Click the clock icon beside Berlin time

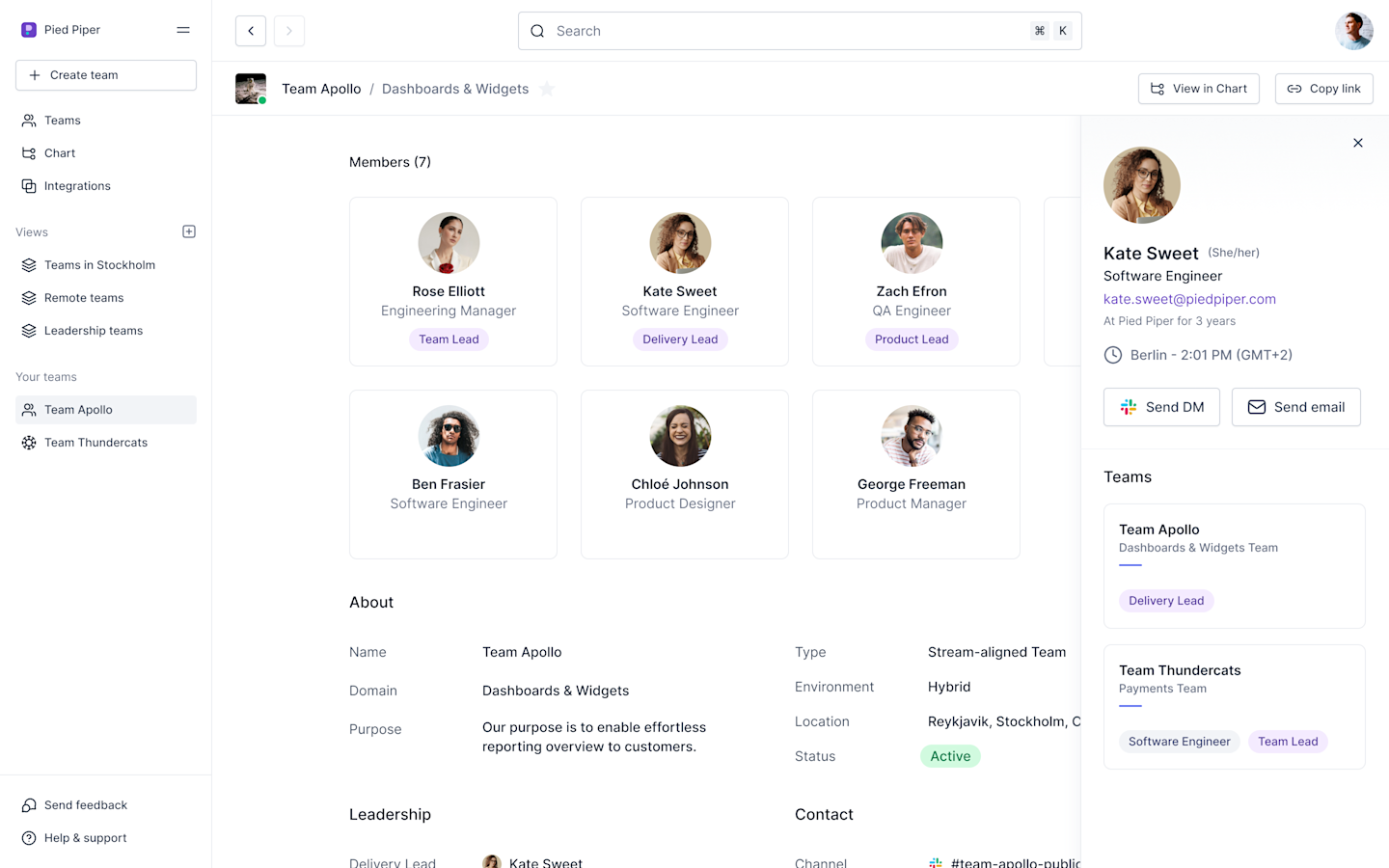click(1112, 355)
